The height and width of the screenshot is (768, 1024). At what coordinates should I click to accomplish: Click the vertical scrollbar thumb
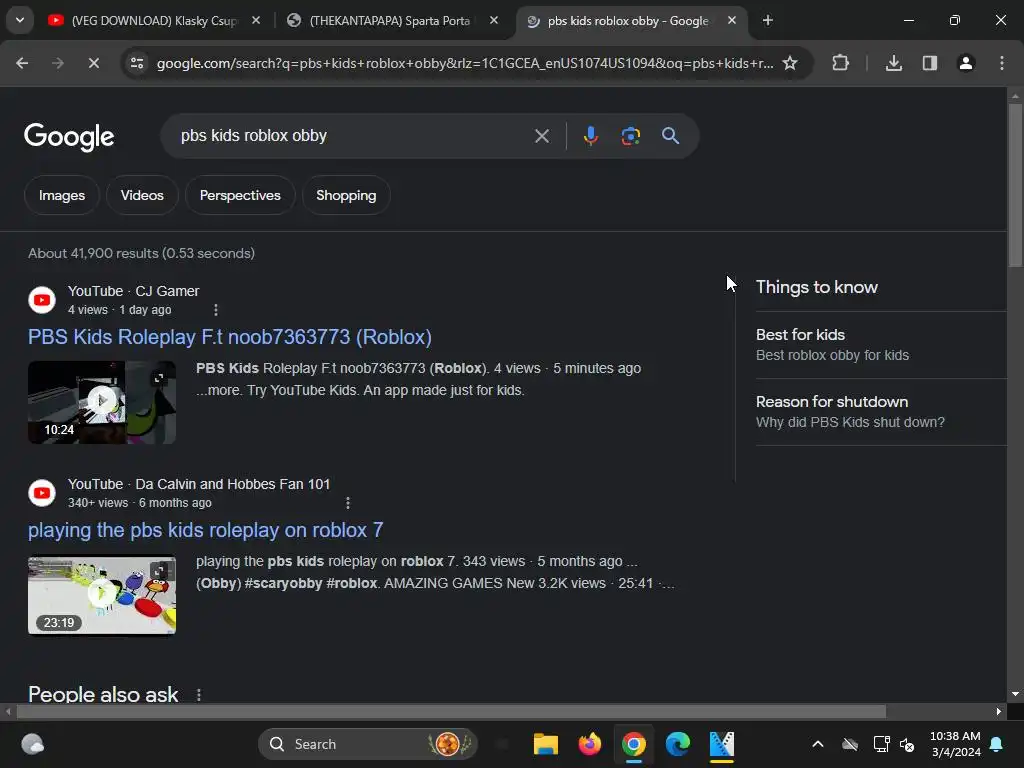point(1015,185)
